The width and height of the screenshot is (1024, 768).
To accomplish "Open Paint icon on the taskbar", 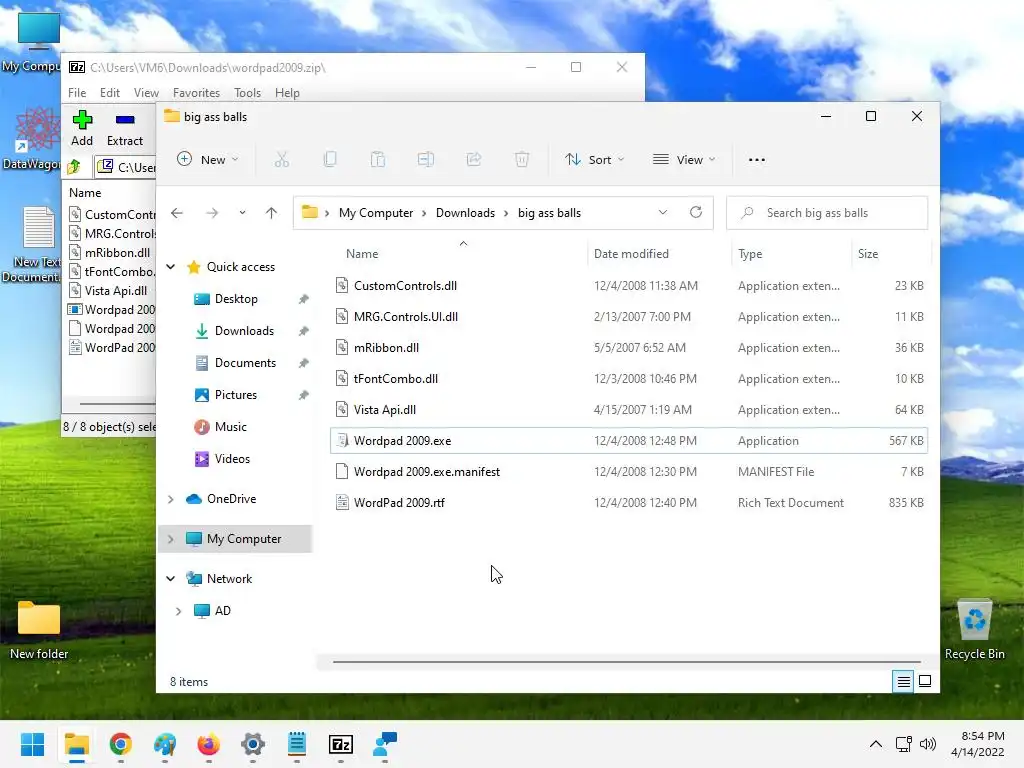I will point(165,744).
